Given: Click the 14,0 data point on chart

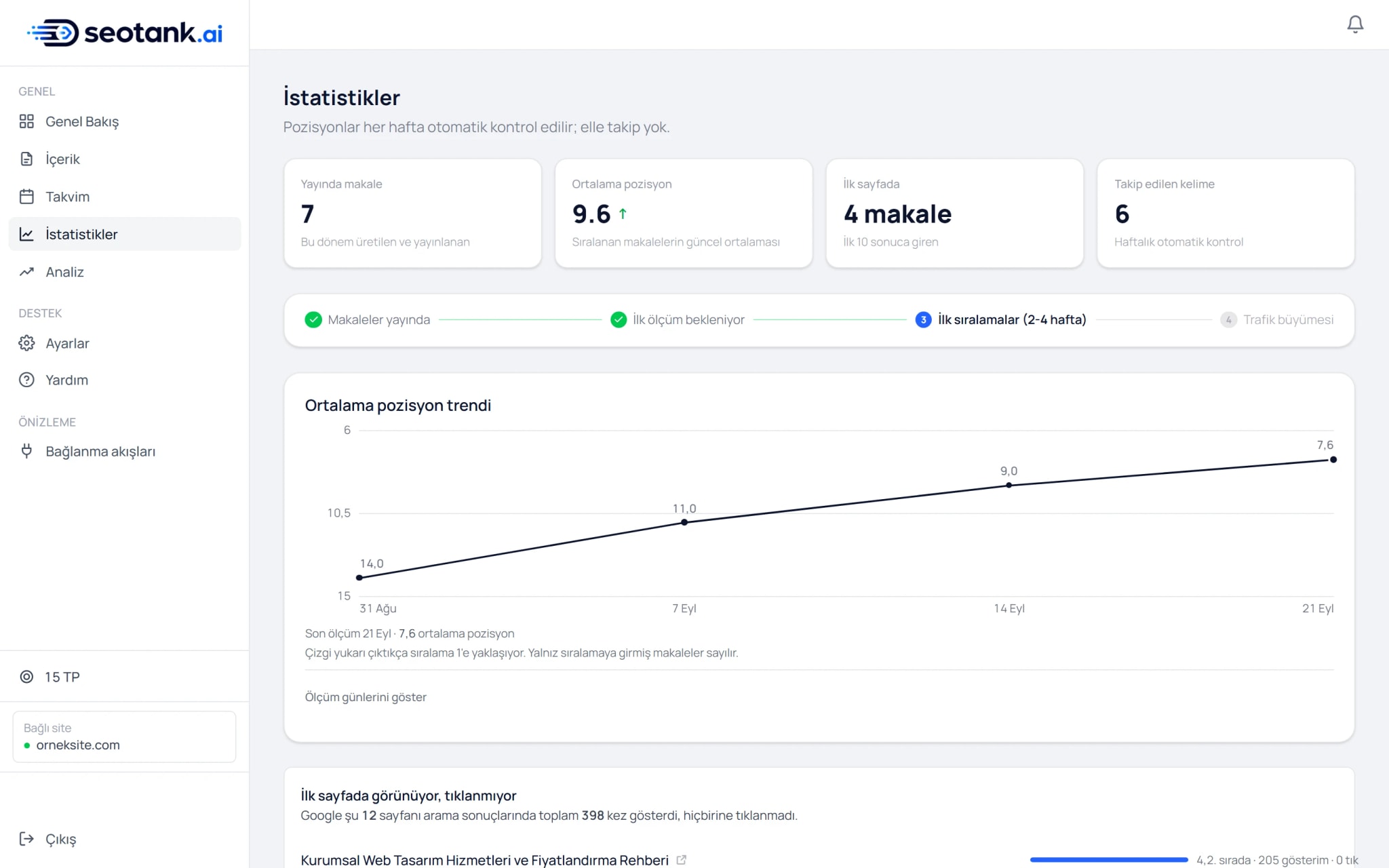Looking at the screenshot, I should 359,578.
